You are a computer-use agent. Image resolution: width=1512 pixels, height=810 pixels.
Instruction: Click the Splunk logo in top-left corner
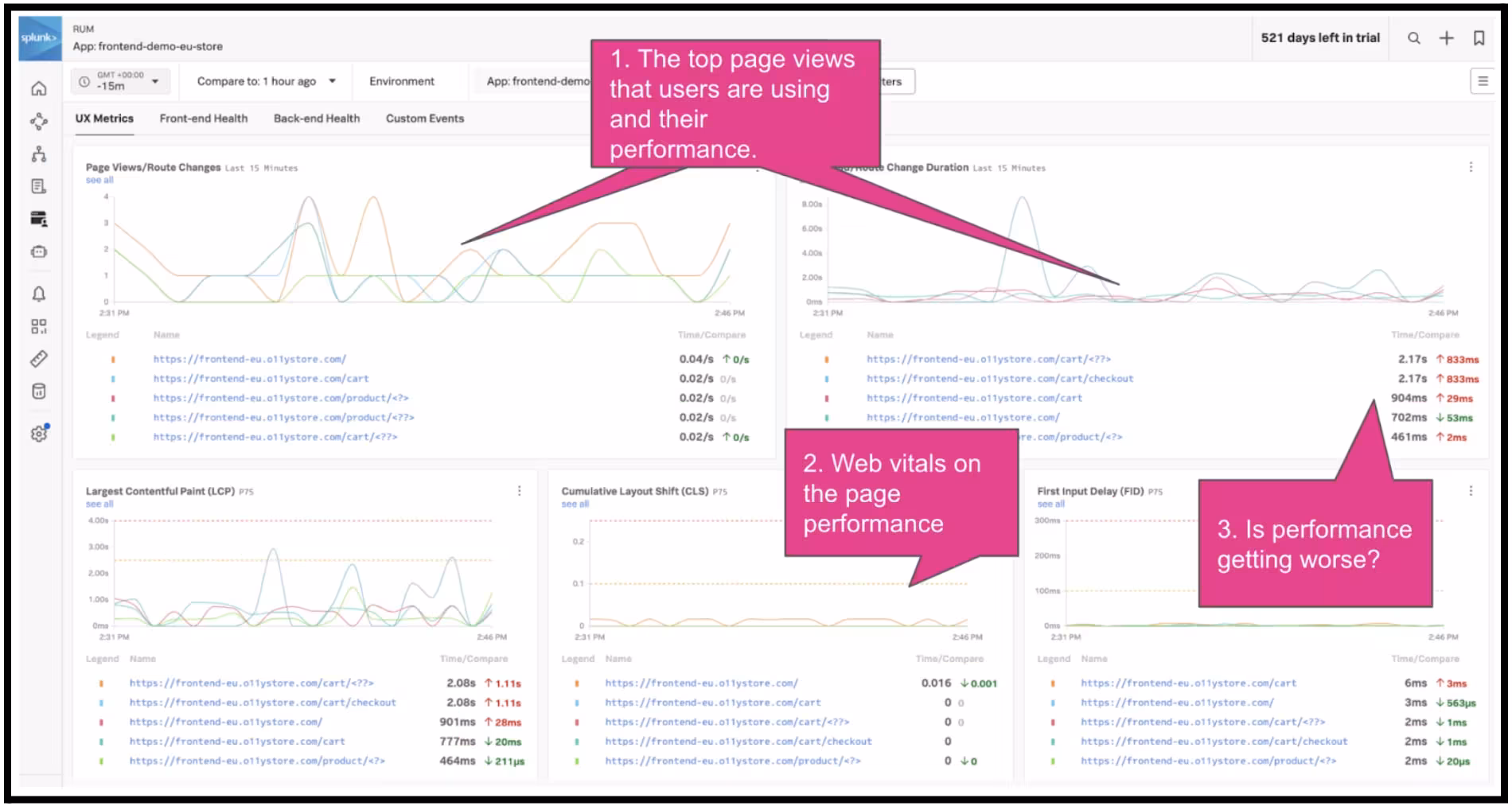coord(39,38)
